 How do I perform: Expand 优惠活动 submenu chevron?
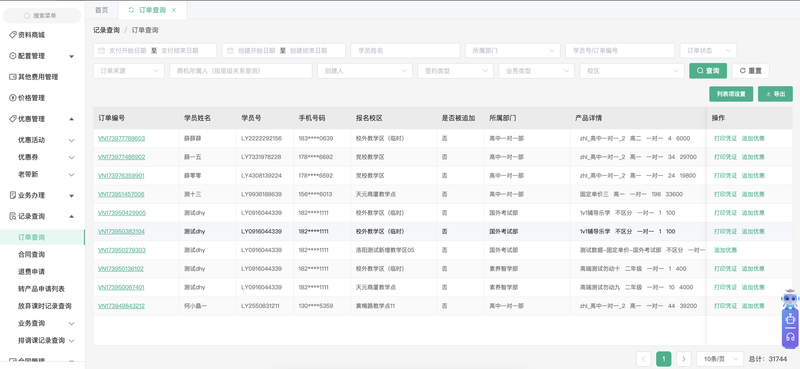71,140
